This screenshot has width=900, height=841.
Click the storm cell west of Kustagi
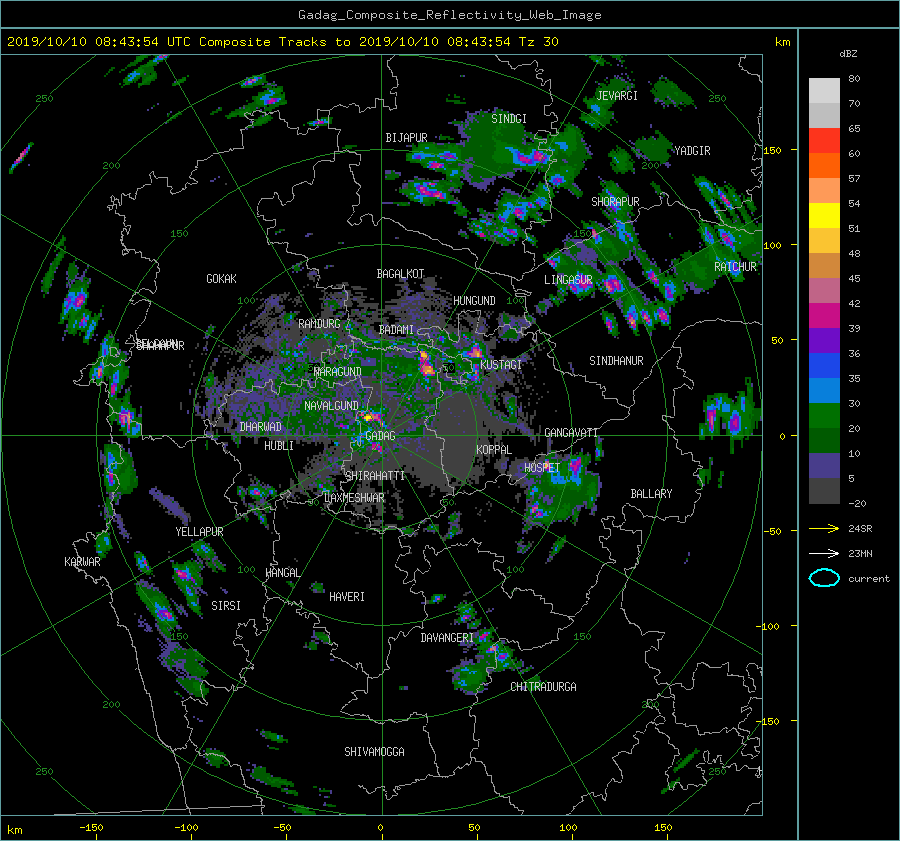click(x=425, y=364)
